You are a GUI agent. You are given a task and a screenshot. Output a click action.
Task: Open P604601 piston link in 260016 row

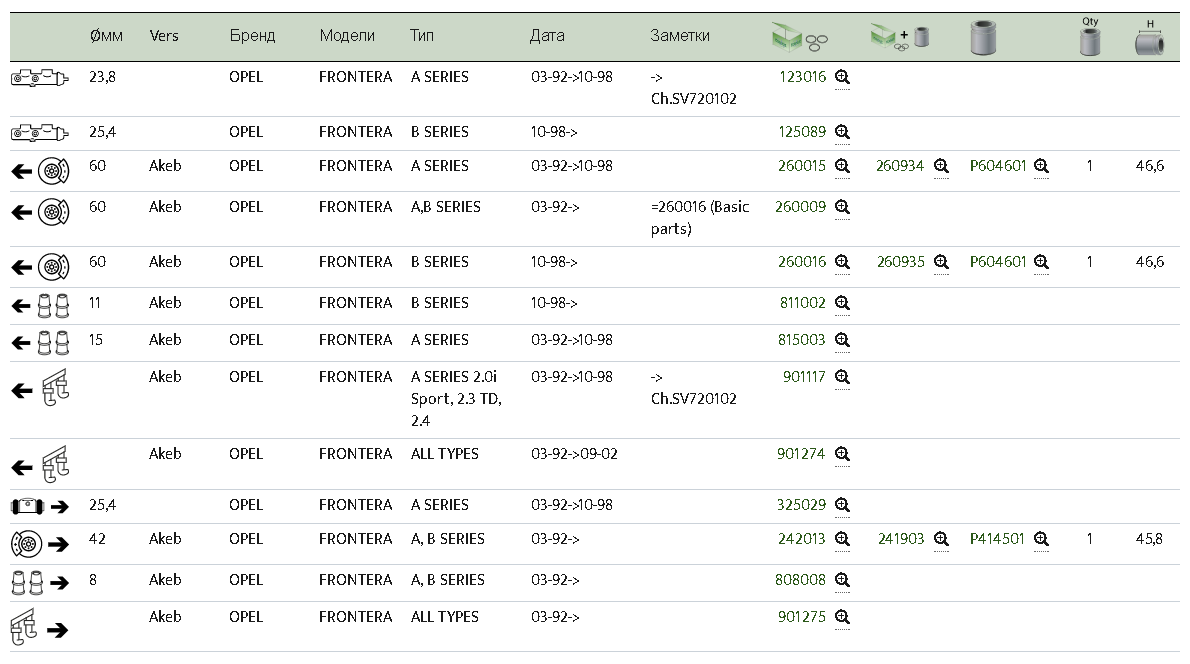tap(998, 262)
